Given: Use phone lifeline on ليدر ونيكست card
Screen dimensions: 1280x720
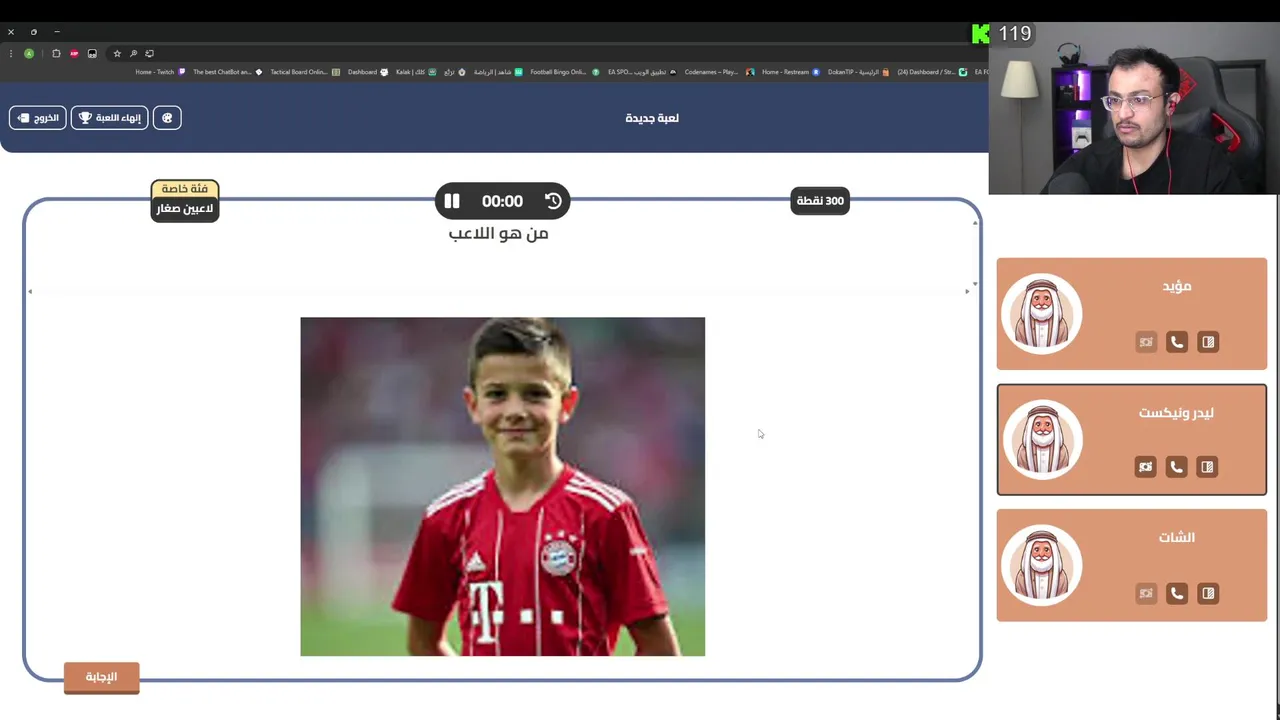Looking at the screenshot, I should 1177,467.
